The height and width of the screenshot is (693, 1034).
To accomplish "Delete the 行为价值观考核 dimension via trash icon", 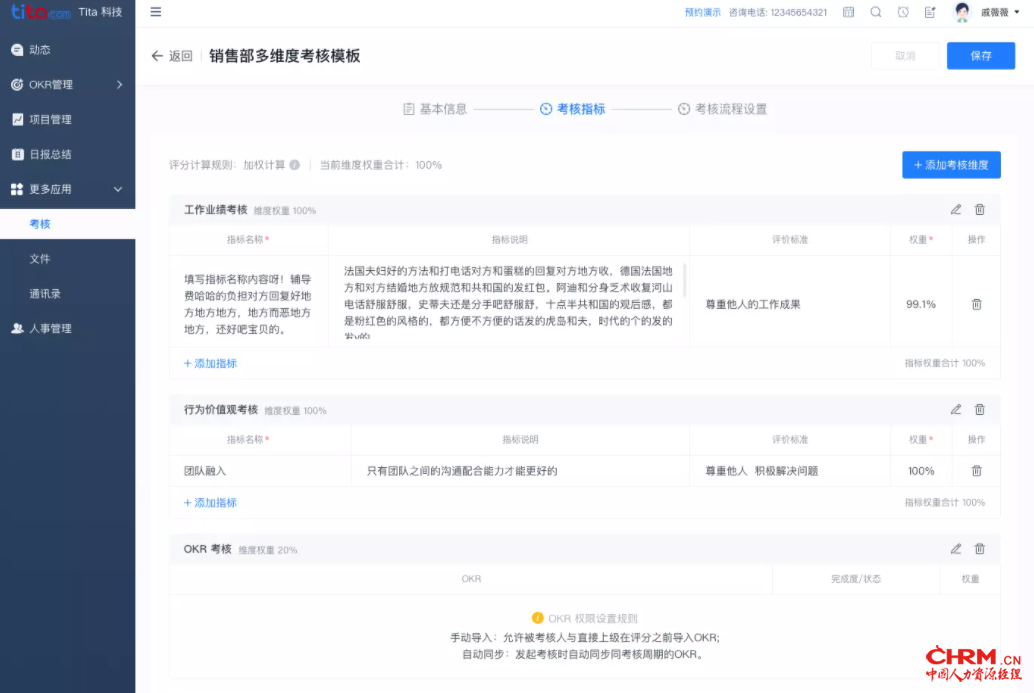I will (980, 409).
